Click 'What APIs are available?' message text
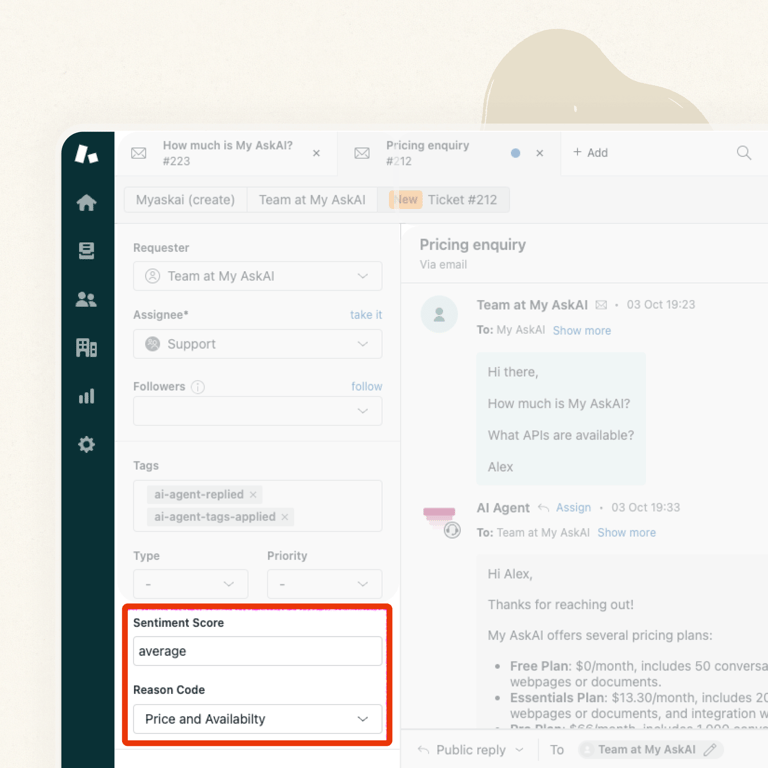The width and height of the screenshot is (768, 768). 561,435
